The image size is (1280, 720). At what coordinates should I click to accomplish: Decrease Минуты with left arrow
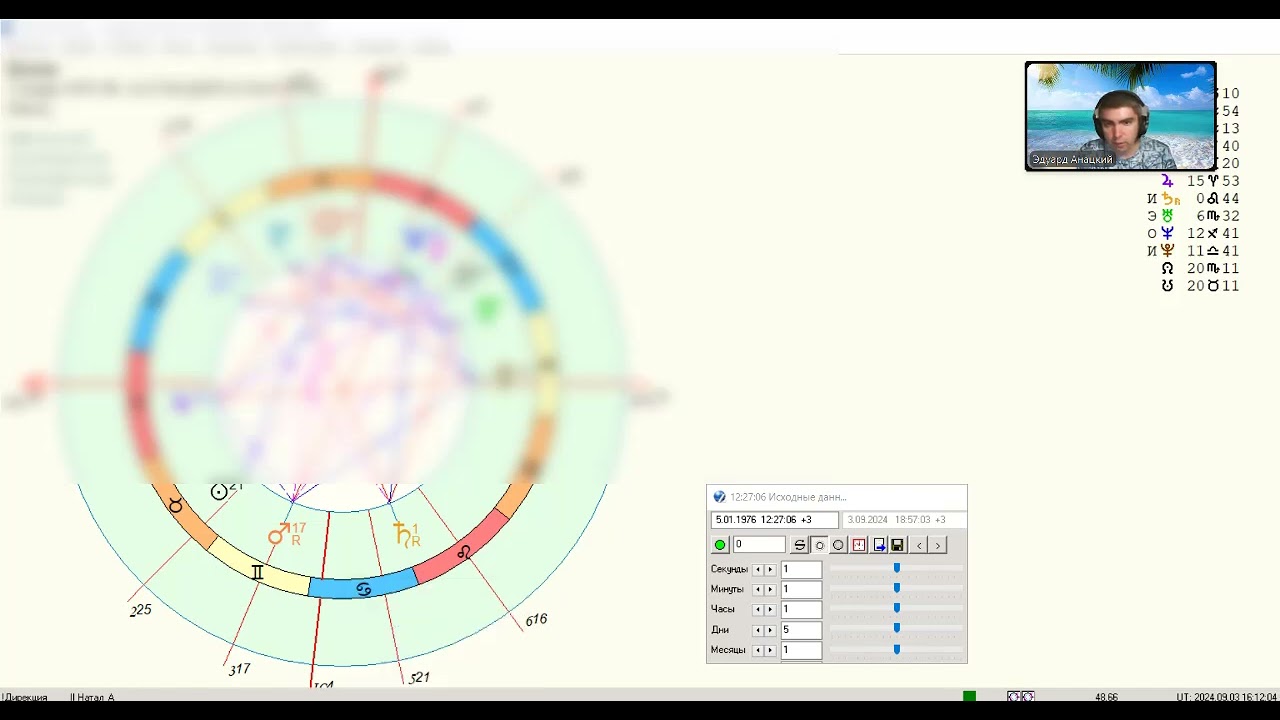tap(757, 590)
